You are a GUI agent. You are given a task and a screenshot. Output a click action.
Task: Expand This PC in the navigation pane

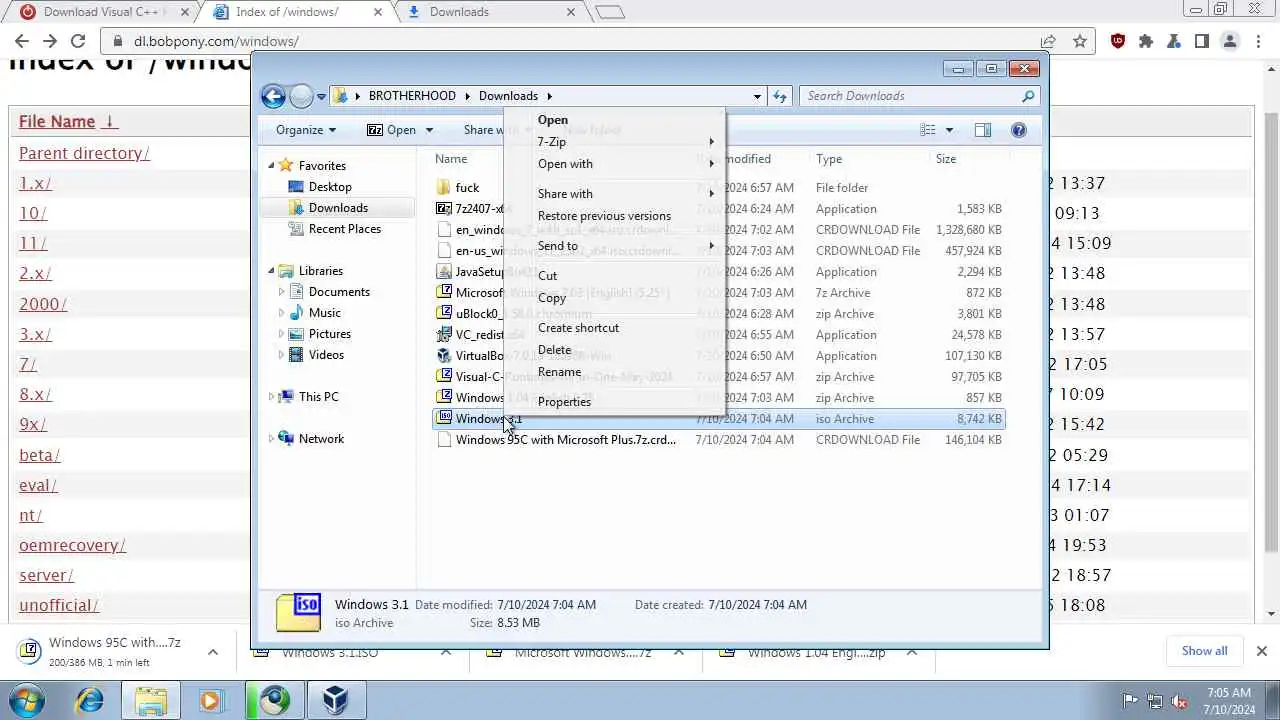tap(271, 397)
